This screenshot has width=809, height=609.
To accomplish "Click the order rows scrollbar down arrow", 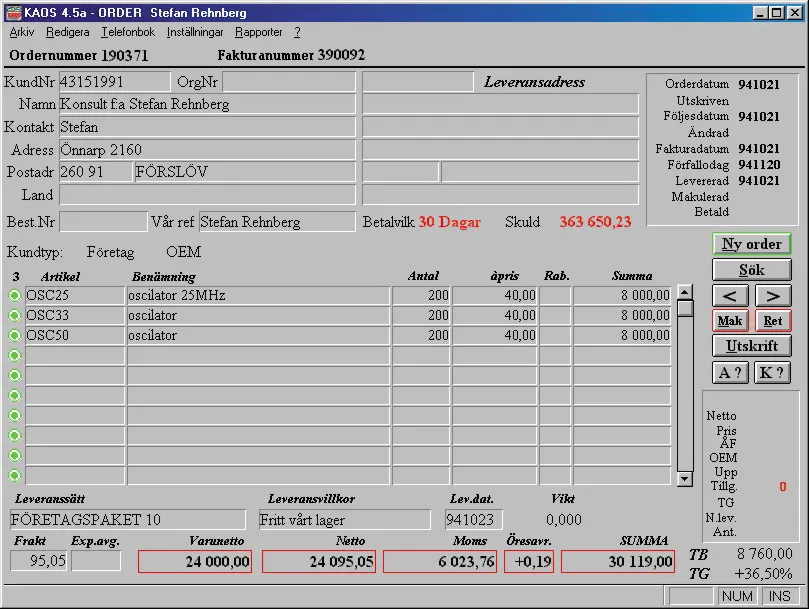I will (685, 478).
